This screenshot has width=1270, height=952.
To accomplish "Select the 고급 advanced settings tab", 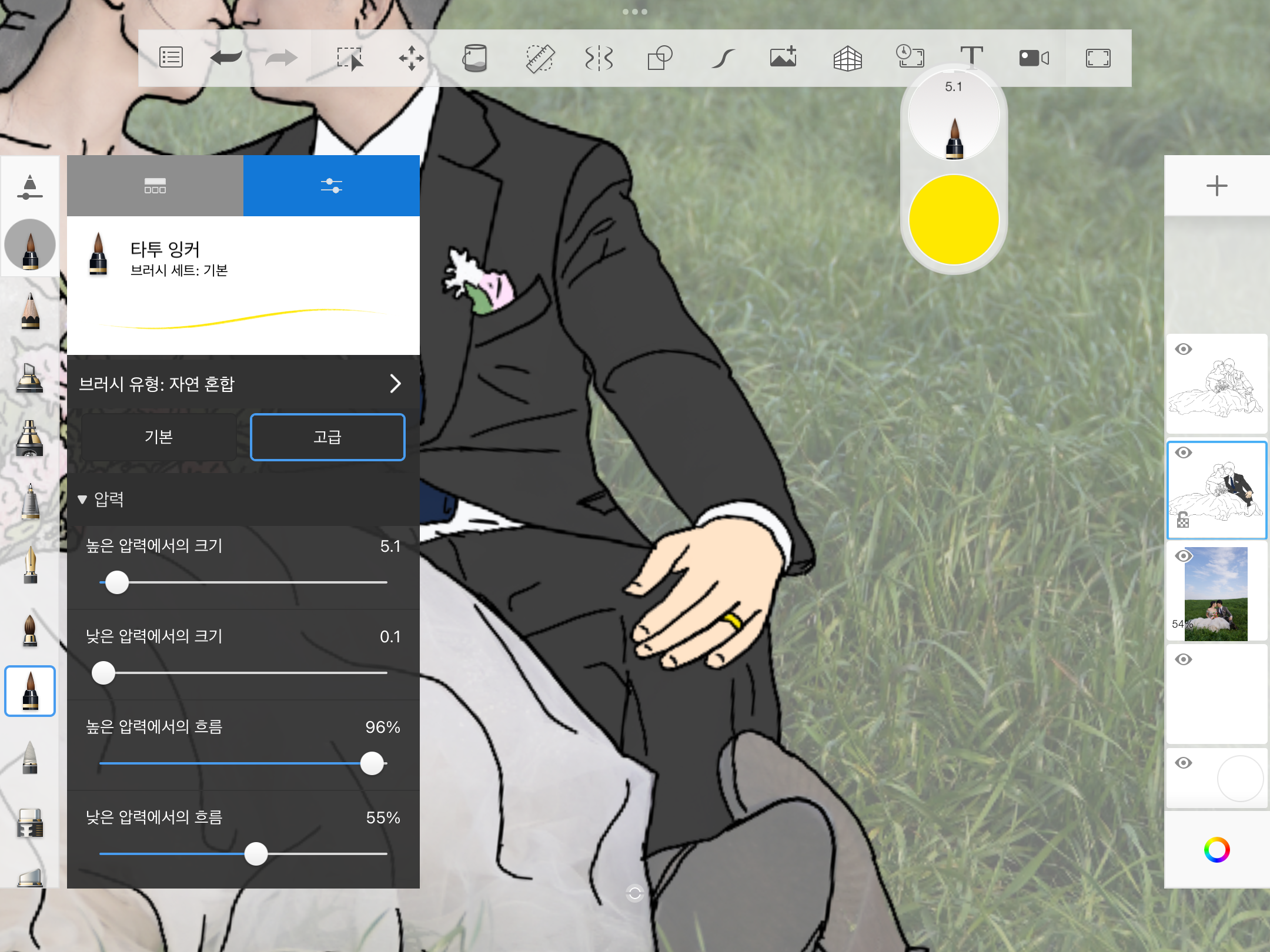I will pos(327,437).
